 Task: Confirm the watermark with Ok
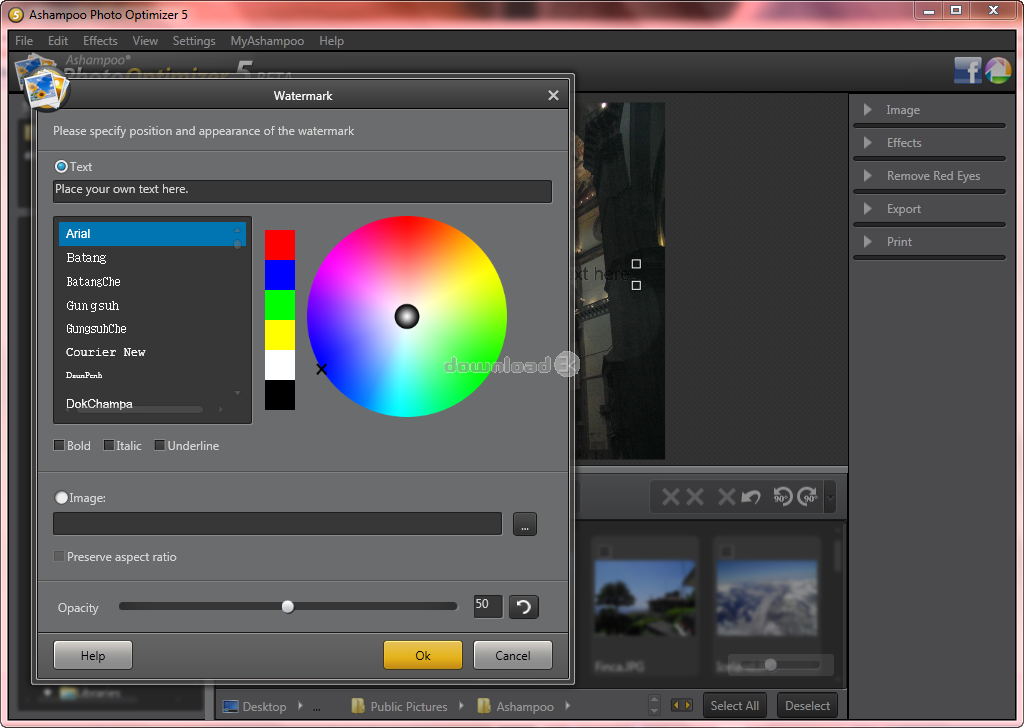coord(423,655)
